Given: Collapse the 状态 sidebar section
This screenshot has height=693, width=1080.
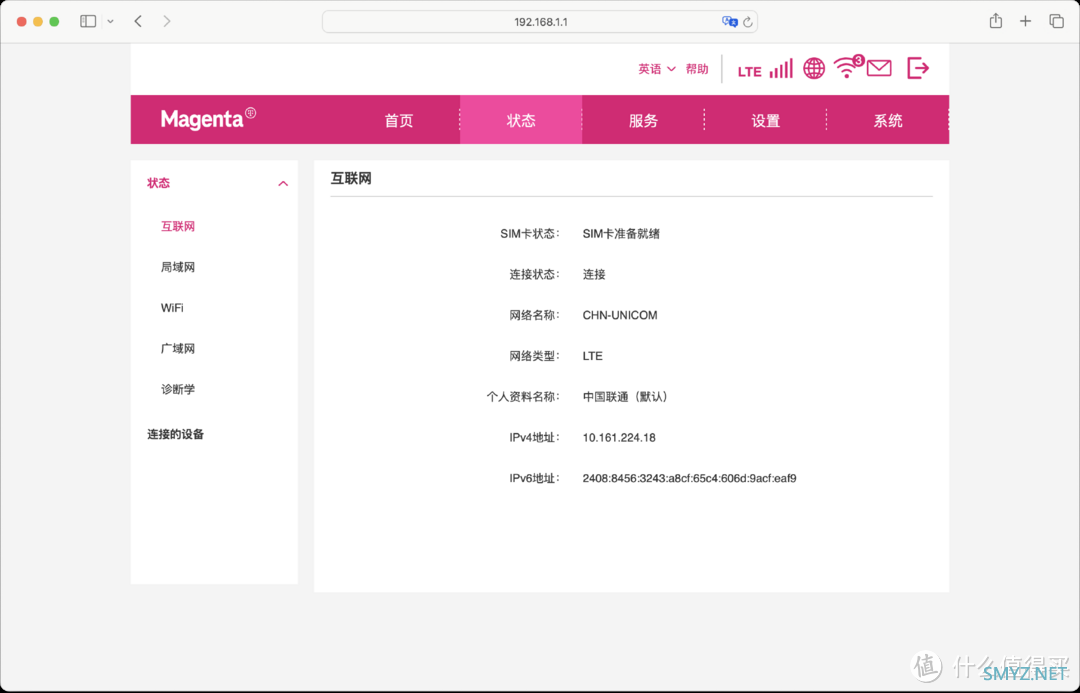Looking at the screenshot, I should pos(283,184).
